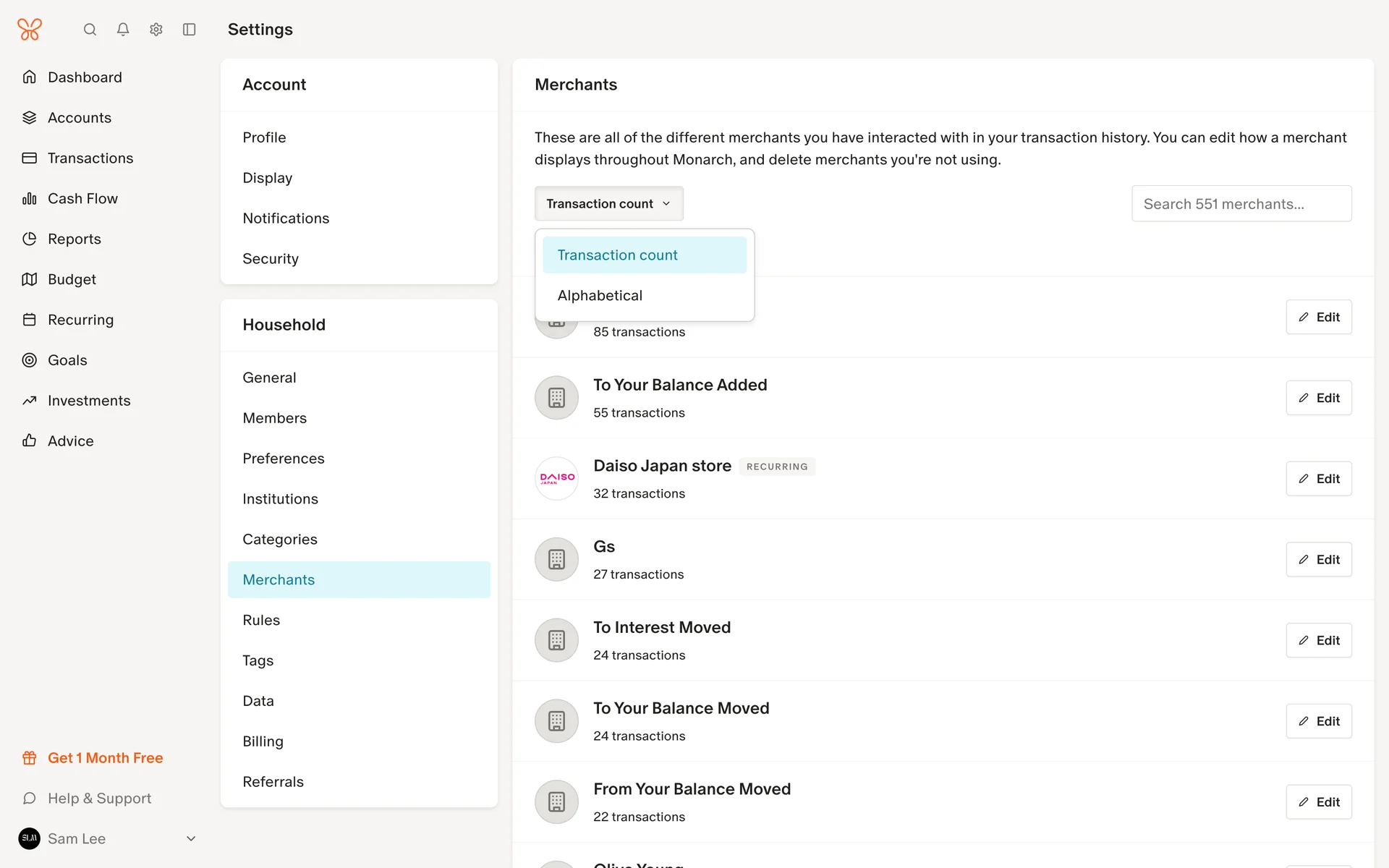This screenshot has width=1389, height=868.
Task: Click the Daiso Japan store logo
Action: point(556,478)
